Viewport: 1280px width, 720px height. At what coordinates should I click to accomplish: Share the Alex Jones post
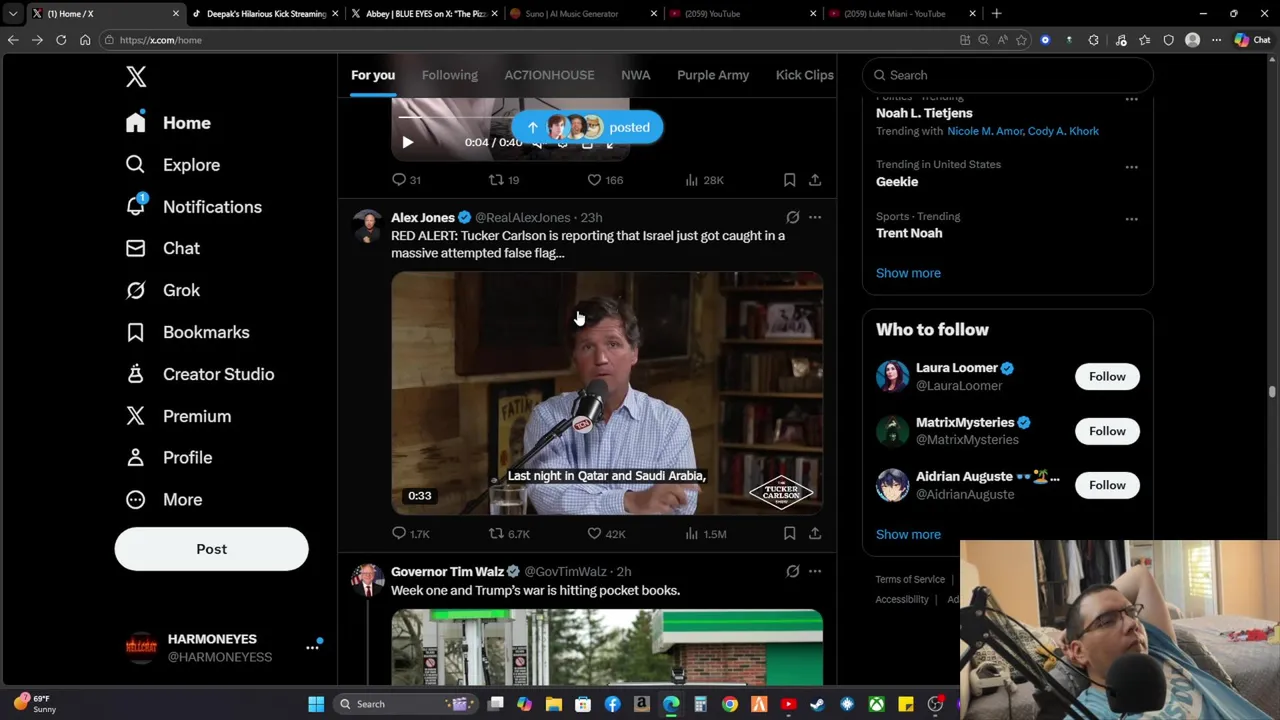click(815, 534)
